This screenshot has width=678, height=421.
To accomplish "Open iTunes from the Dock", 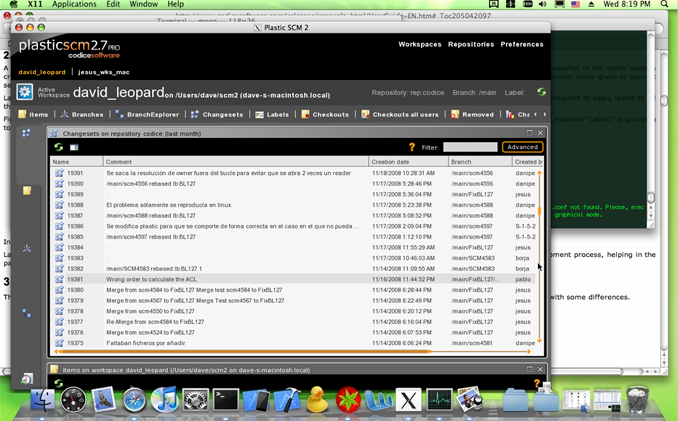I will (165, 400).
